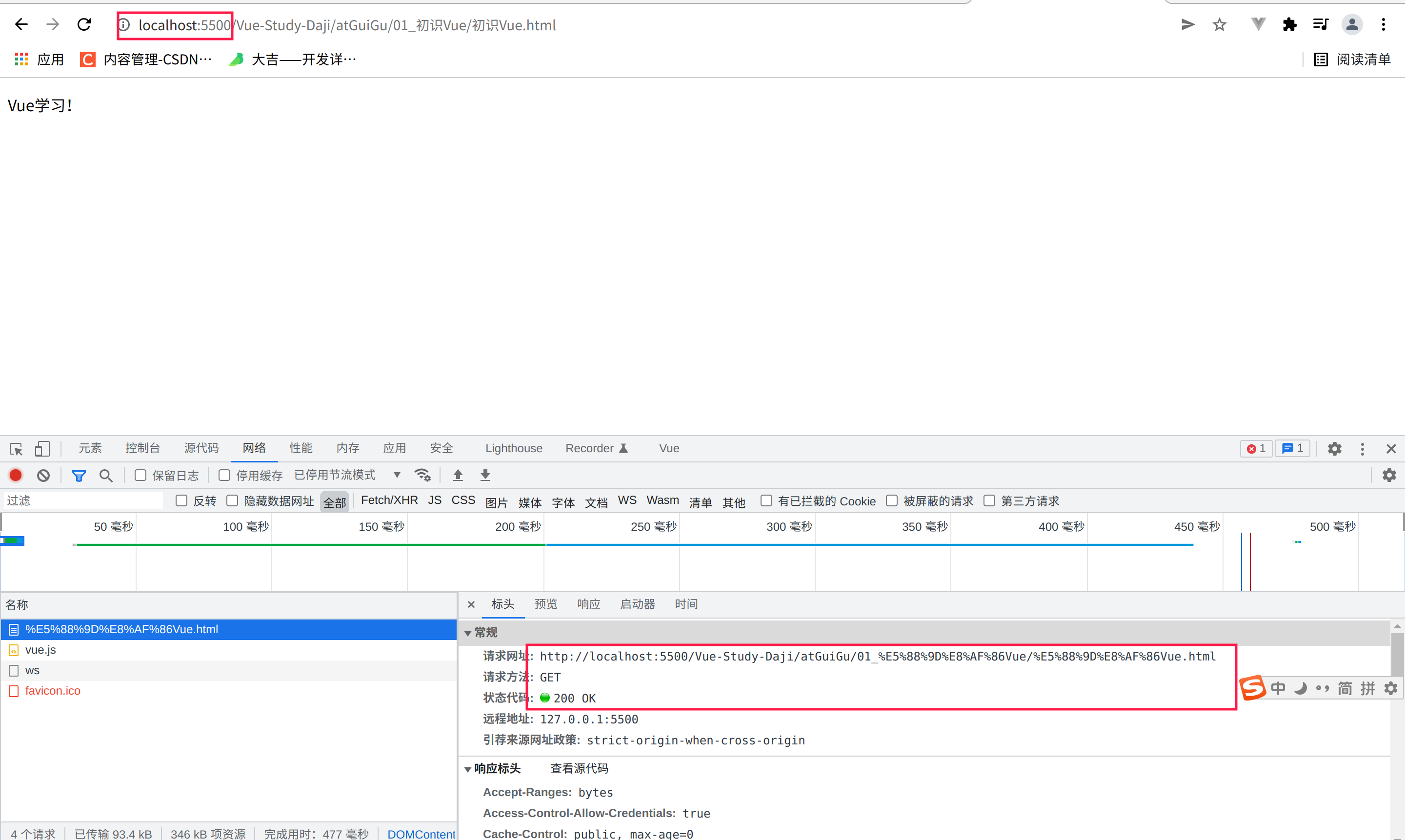The image size is (1405, 840).
Task: Select the favicon.ico request row
Action: pyautogui.click(x=228, y=691)
